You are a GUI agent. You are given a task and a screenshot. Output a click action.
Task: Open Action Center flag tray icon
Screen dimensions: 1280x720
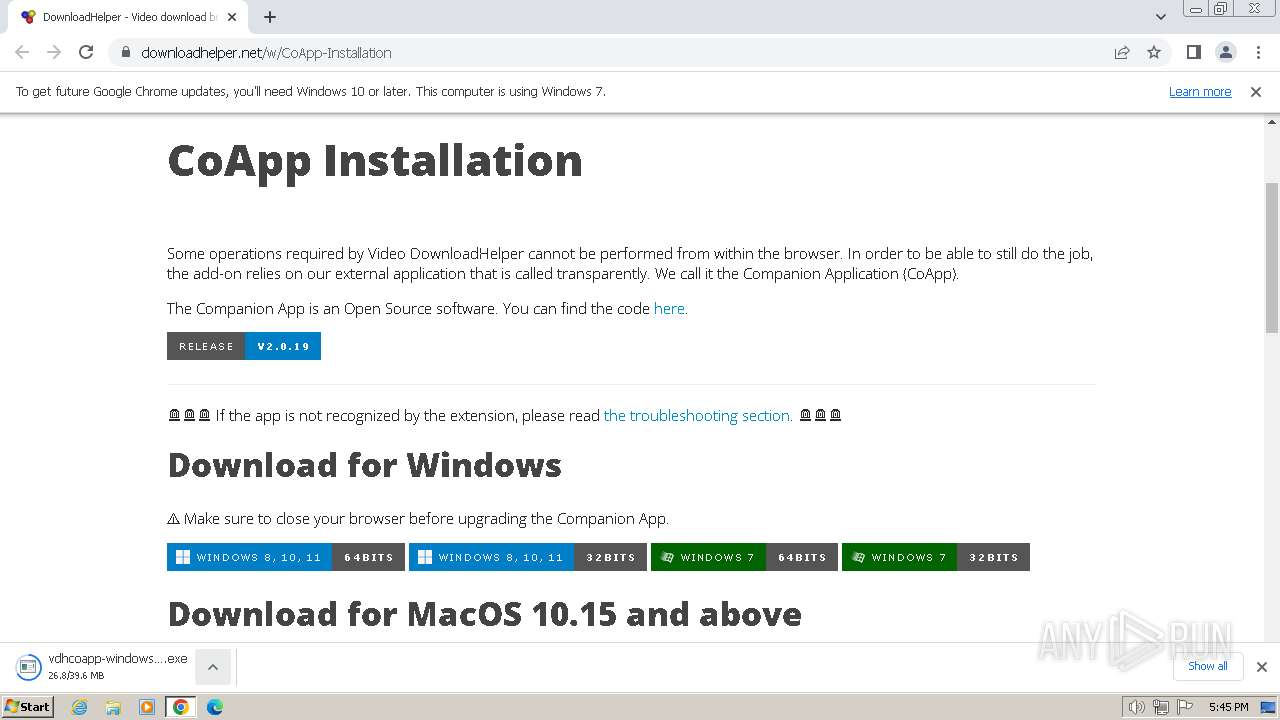coord(1184,707)
